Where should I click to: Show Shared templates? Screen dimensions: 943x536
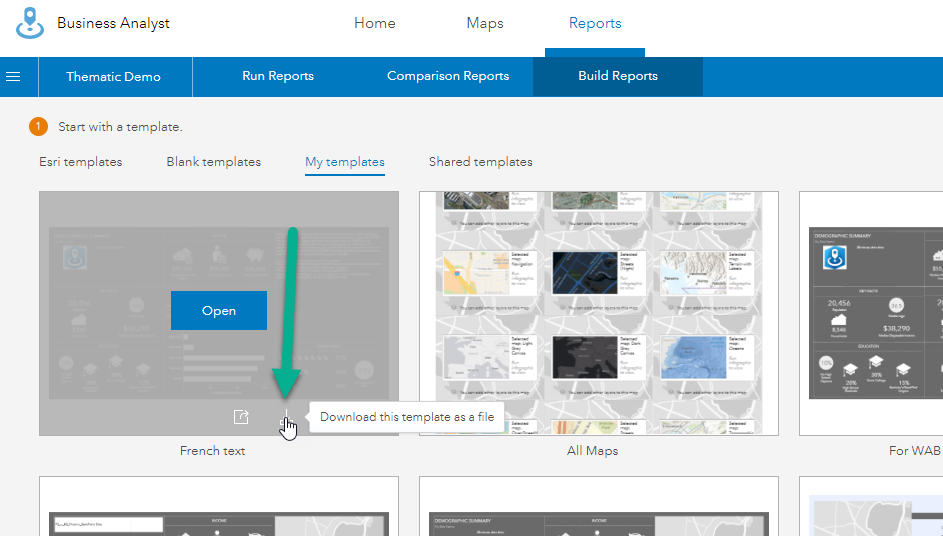click(481, 162)
